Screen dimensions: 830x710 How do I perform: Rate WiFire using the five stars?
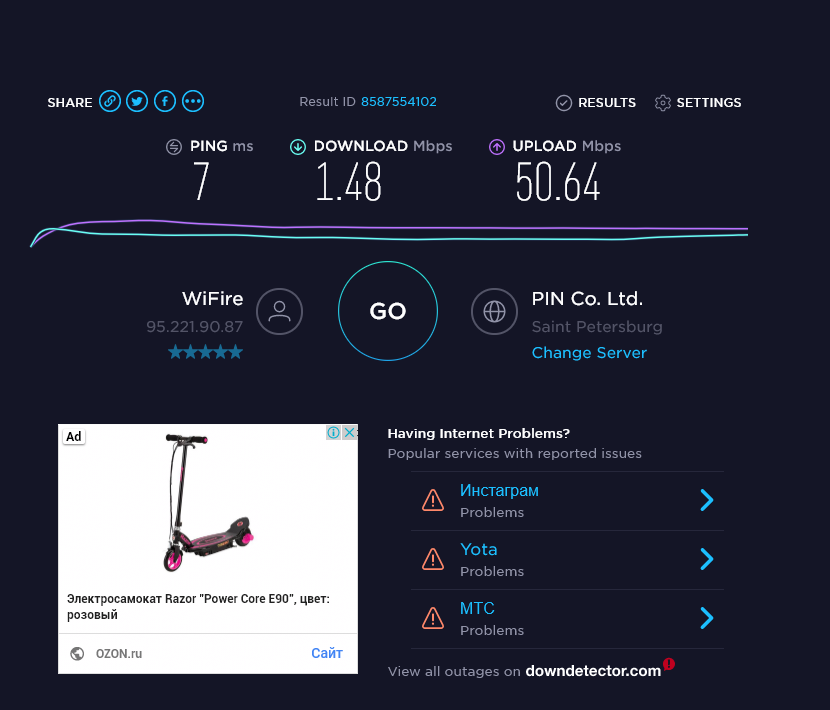click(205, 352)
